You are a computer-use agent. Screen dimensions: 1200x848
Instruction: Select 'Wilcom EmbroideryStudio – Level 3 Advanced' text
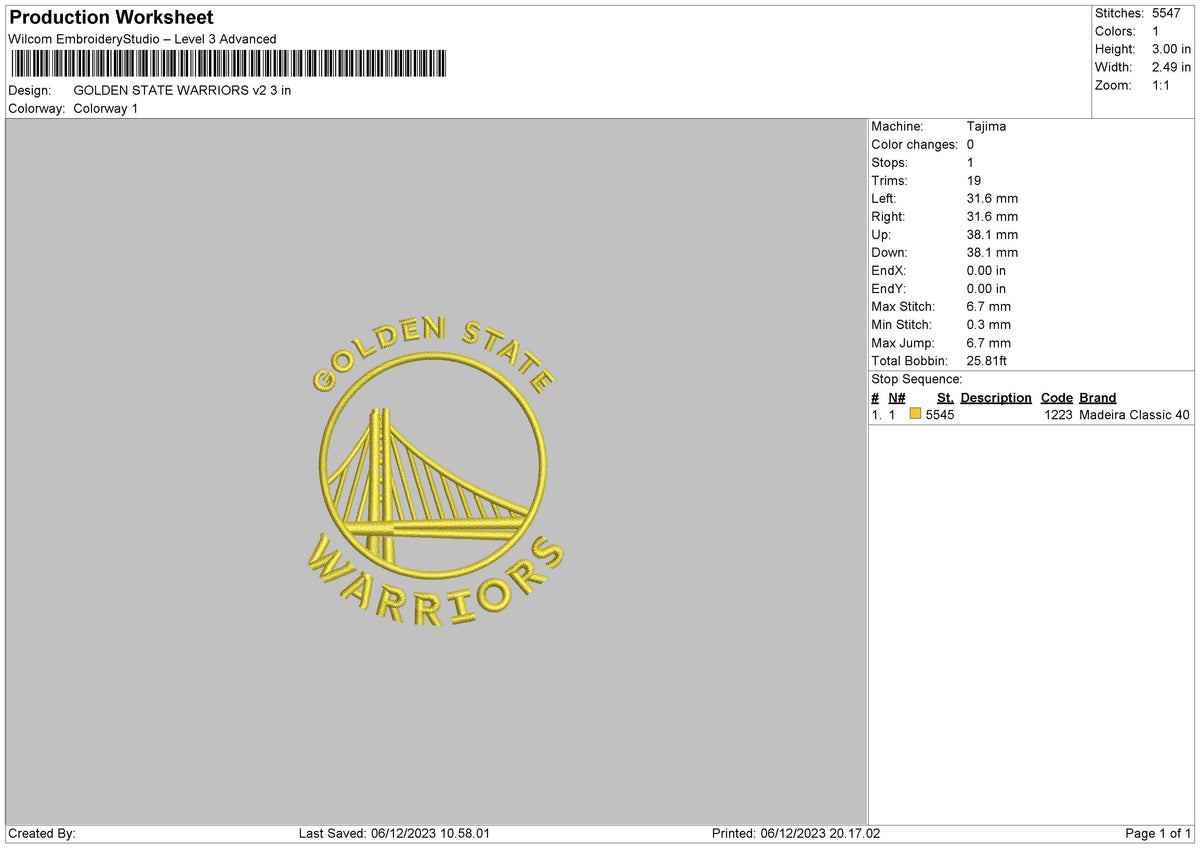click(142, 39)
